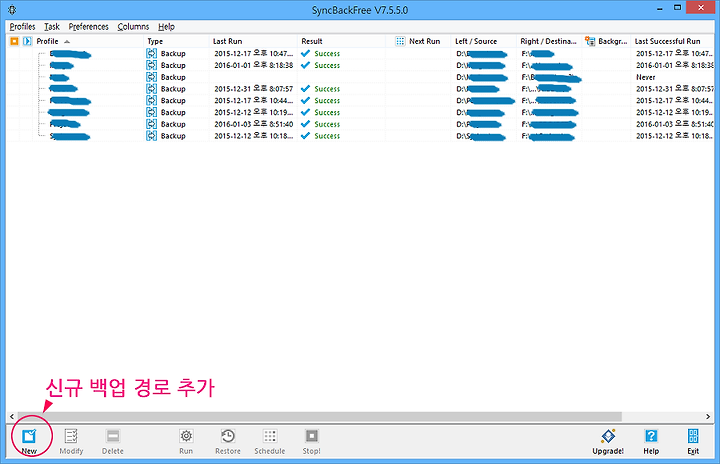Click Success text in 10:44 row

point(327,101)
